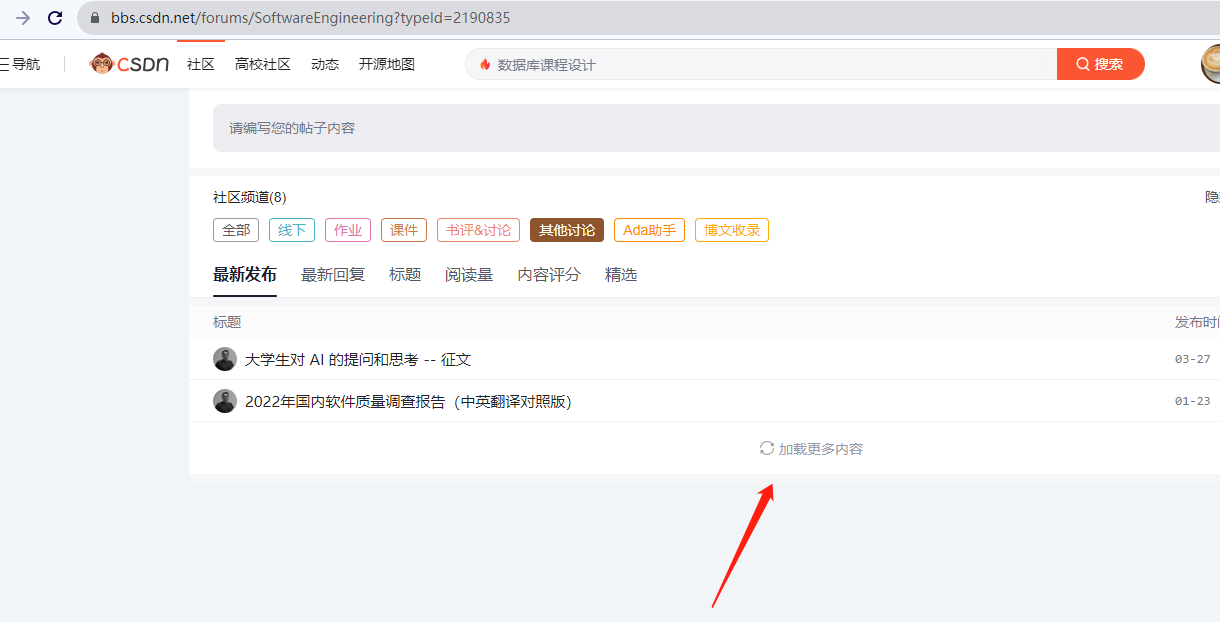Click the browser address bar URL
Viewport: 1220px width, 622px height.
[x=310, y=18]
